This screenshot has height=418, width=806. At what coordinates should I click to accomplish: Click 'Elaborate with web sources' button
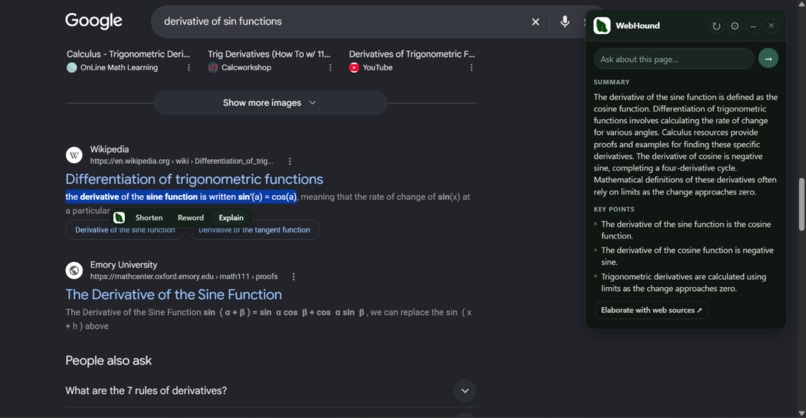click(x=651, y=310)
